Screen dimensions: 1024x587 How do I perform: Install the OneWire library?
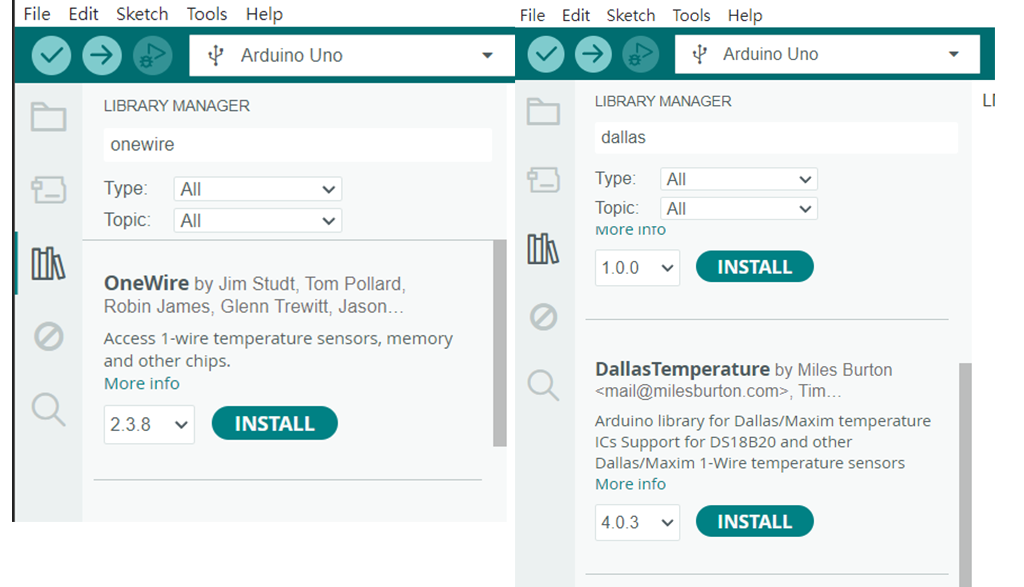pyautogui.click(x=274, y=424)
